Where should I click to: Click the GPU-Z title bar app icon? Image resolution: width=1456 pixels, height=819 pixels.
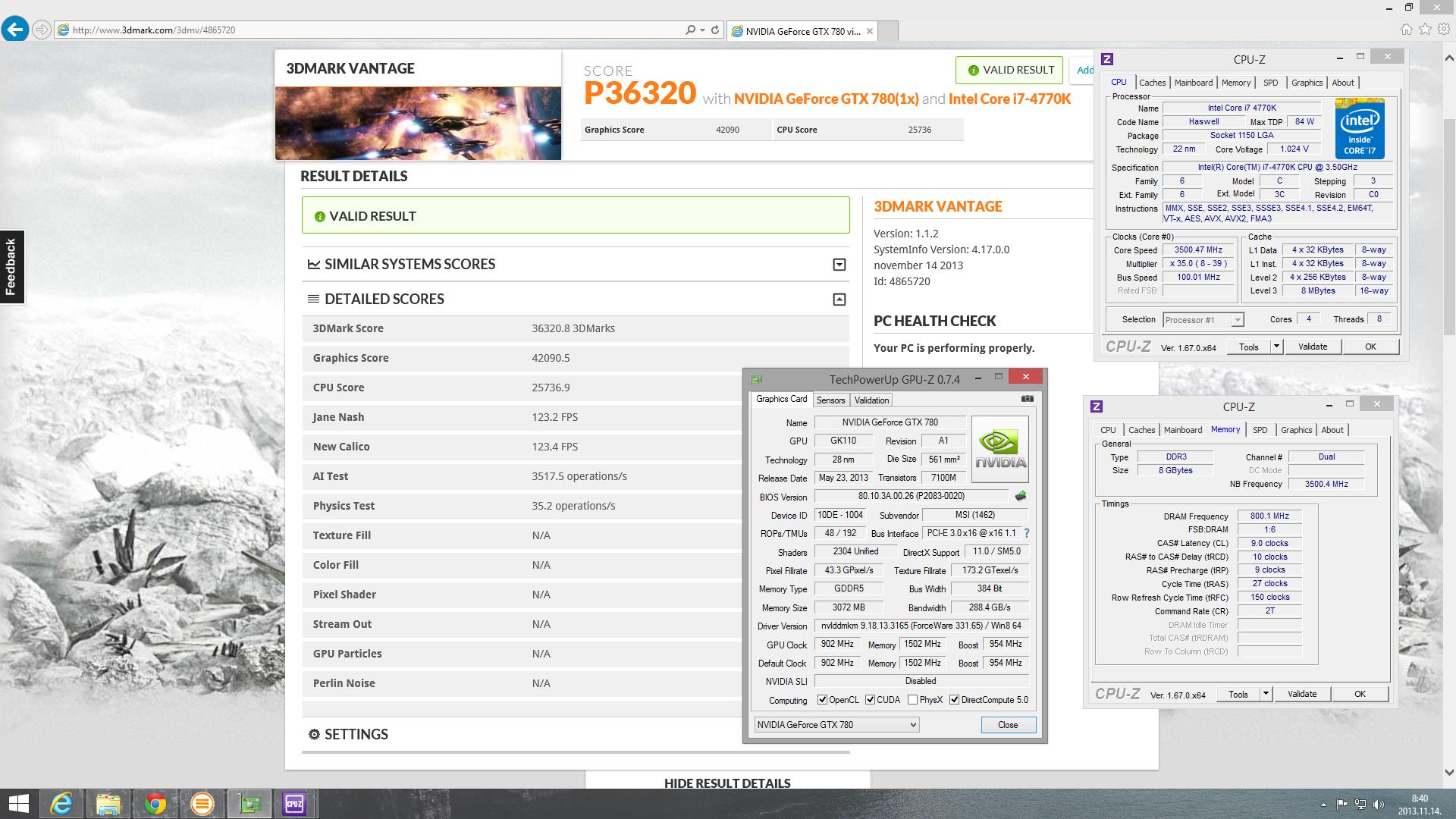click(x=756, y=379)
